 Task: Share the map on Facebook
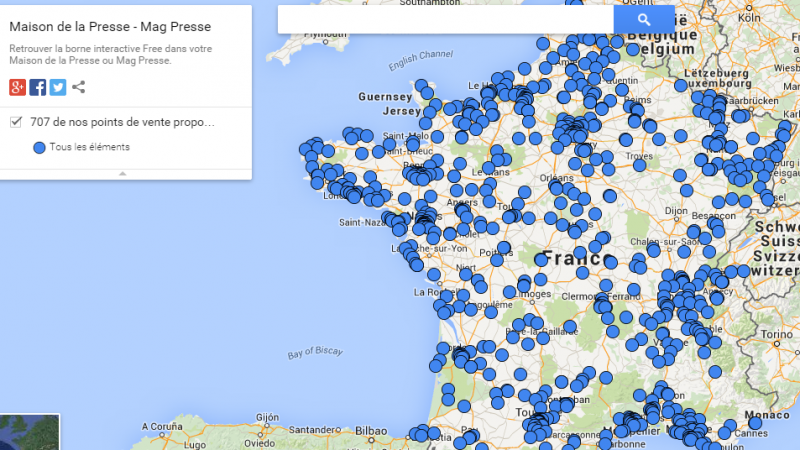coord(38,87)
